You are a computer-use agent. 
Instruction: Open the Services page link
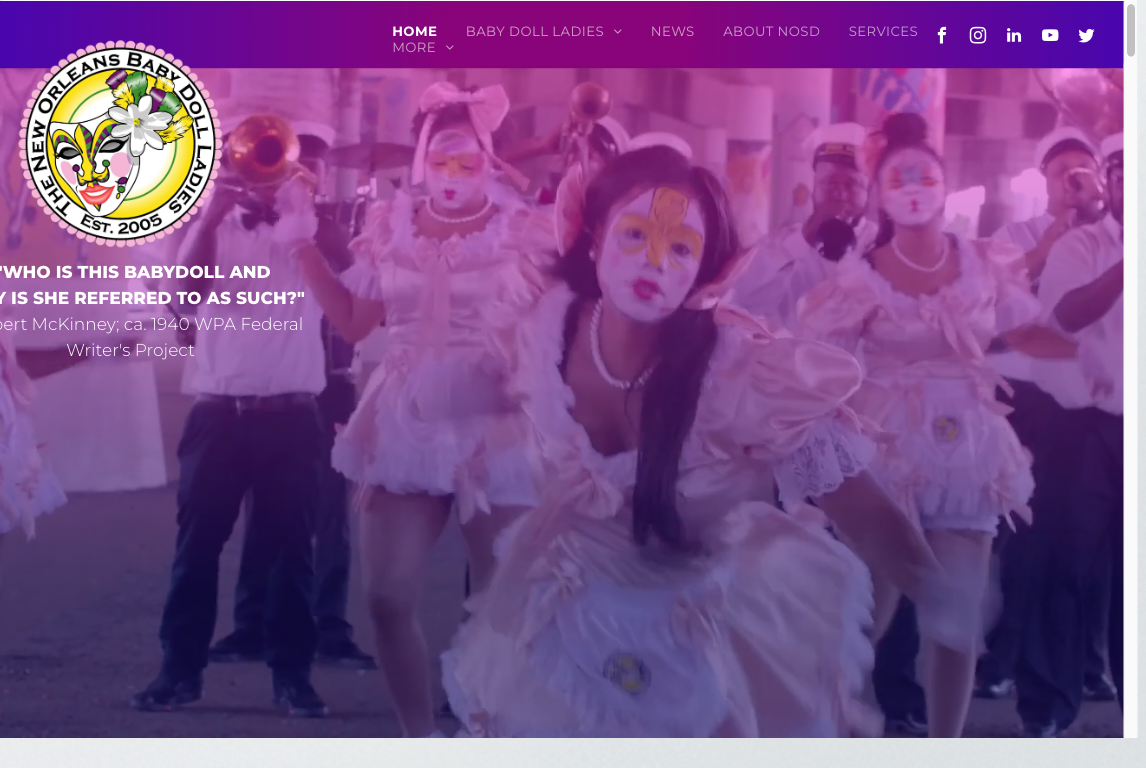coord(883,31)
